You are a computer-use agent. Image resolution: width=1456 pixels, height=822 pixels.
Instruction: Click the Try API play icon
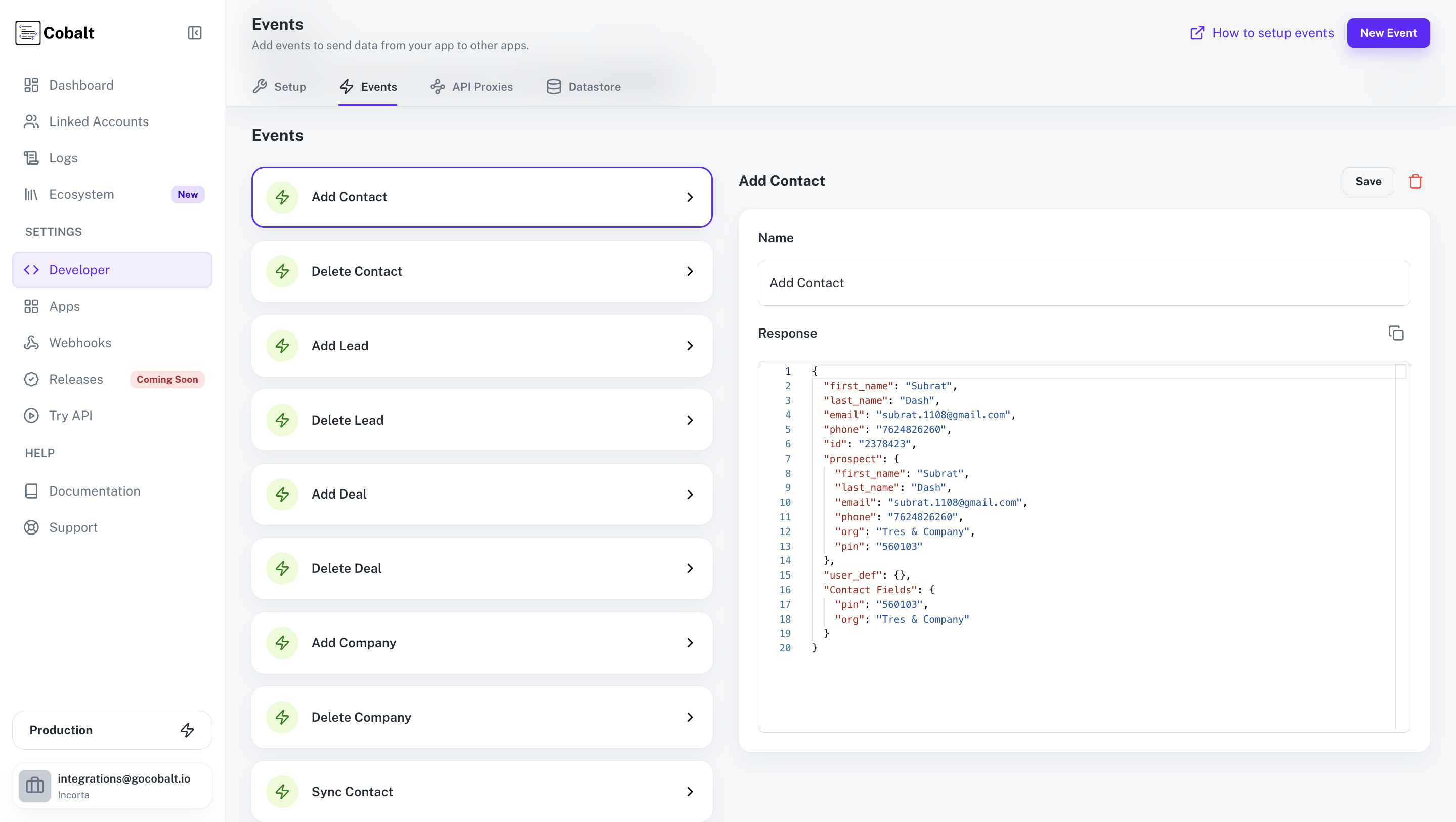[31, 416]
